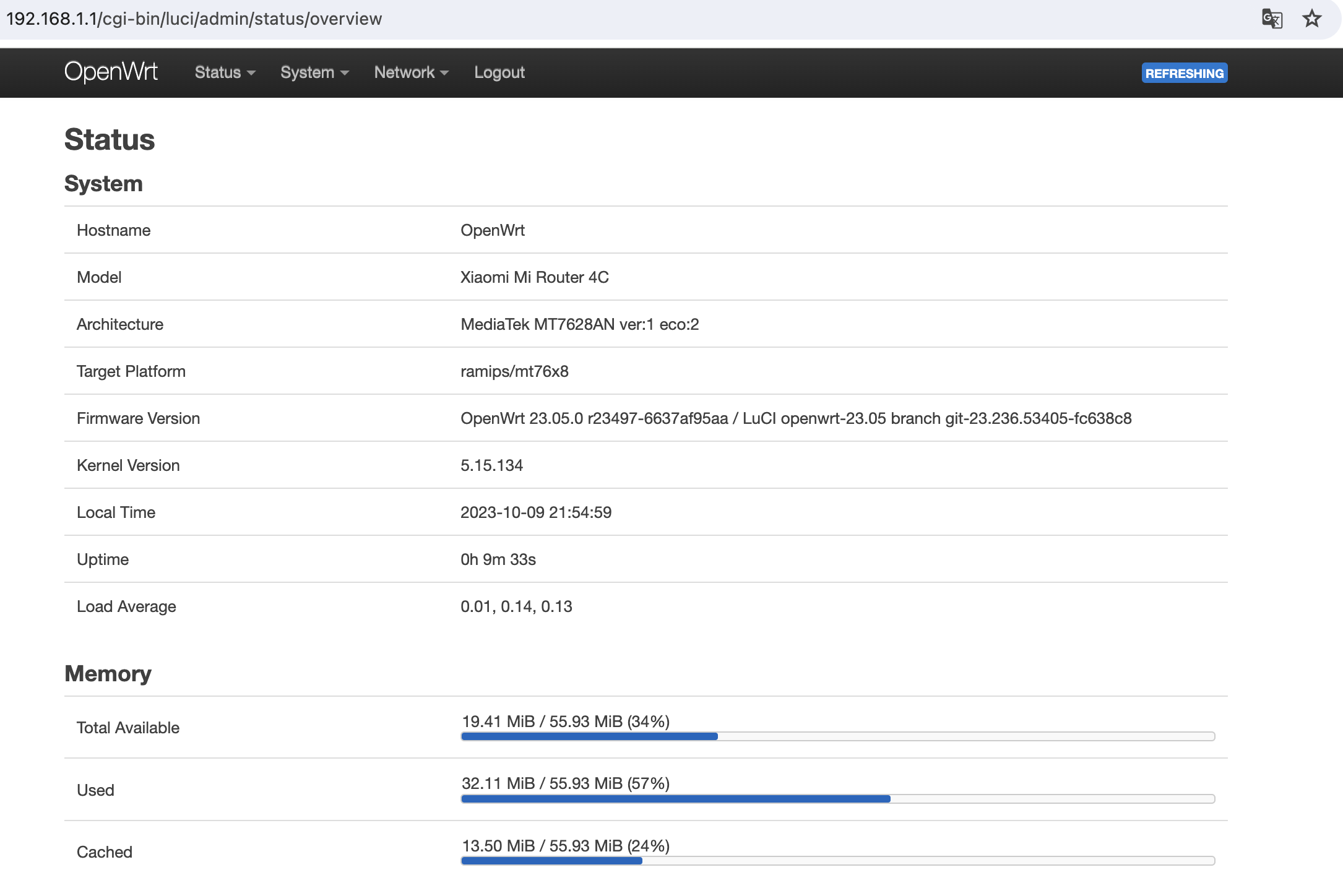Viewport: 1343px width, 896px height.
Task: Click the Local Time label
Action: coord(116,512)
